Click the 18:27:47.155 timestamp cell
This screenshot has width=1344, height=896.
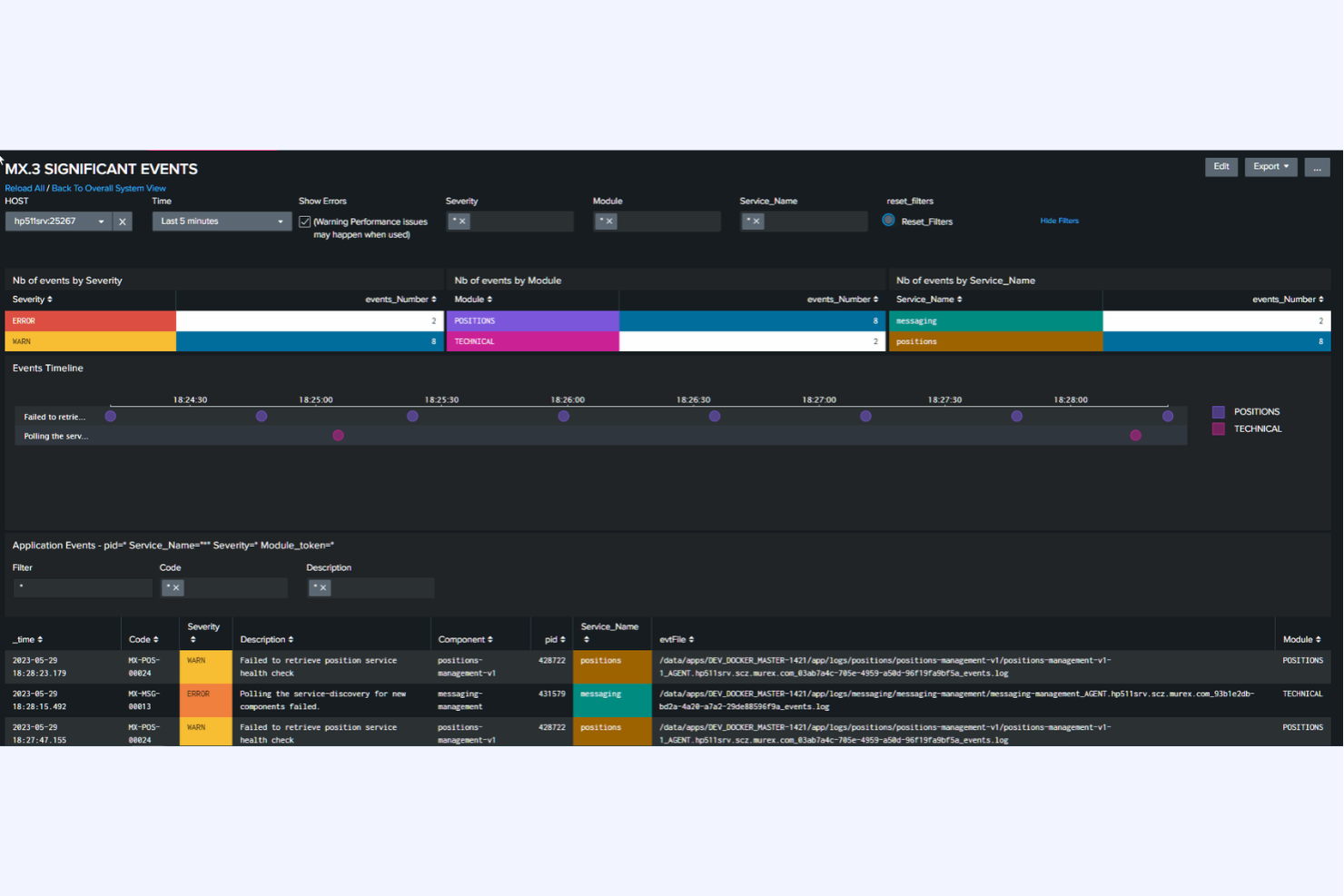pos(63,734)
